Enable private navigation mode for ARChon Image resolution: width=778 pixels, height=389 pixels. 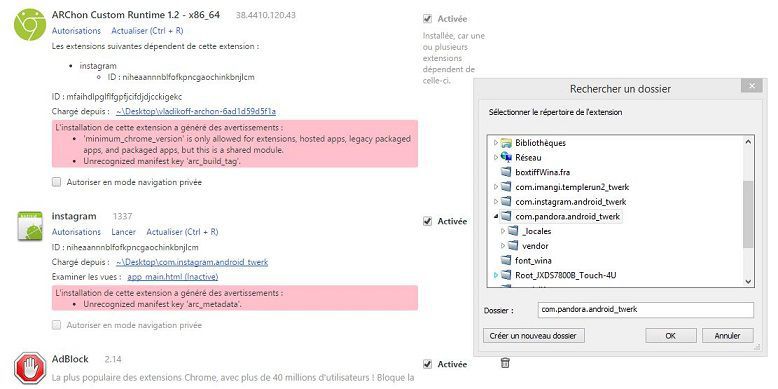pos(57,182)
